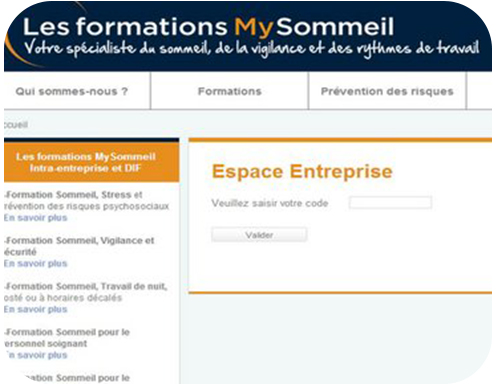Open the "Qui sommes-nous ?" menu

[x=72, y=91]
